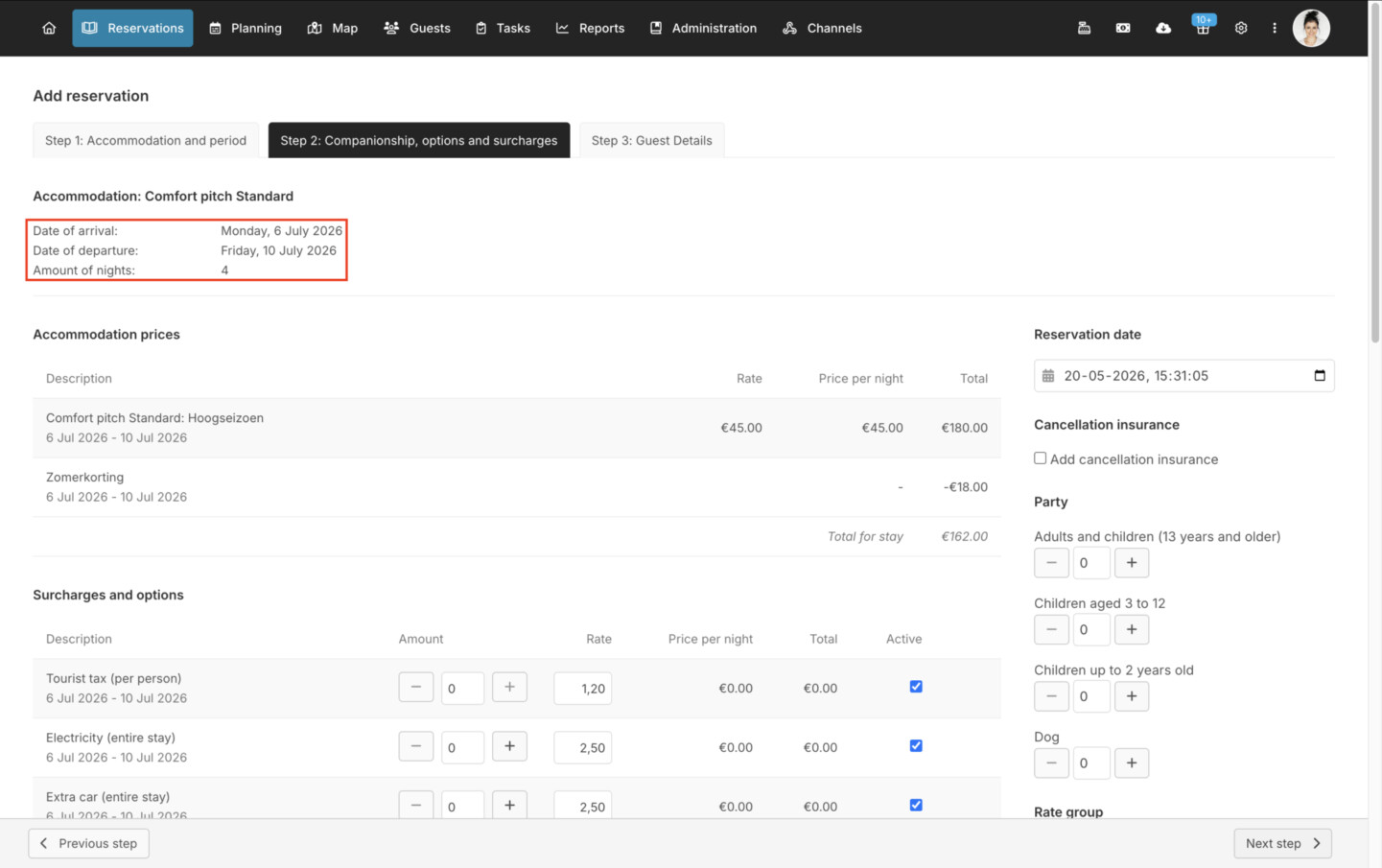Open the user profile avatar
Image resolution: width=1382 pixels, height=868 pixels.
point(1311,28)
